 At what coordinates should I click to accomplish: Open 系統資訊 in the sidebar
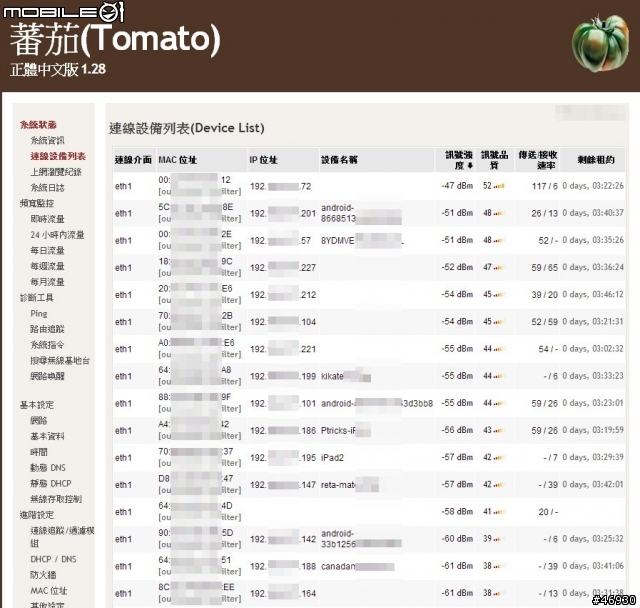47,140
